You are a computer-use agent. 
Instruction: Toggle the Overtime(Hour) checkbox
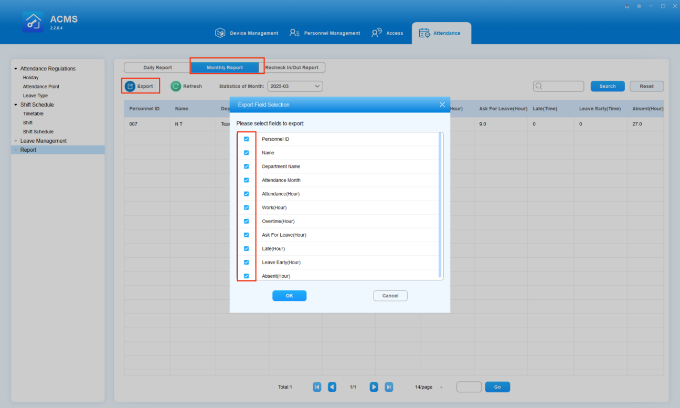pyautogui.click(x=247, y=220)
